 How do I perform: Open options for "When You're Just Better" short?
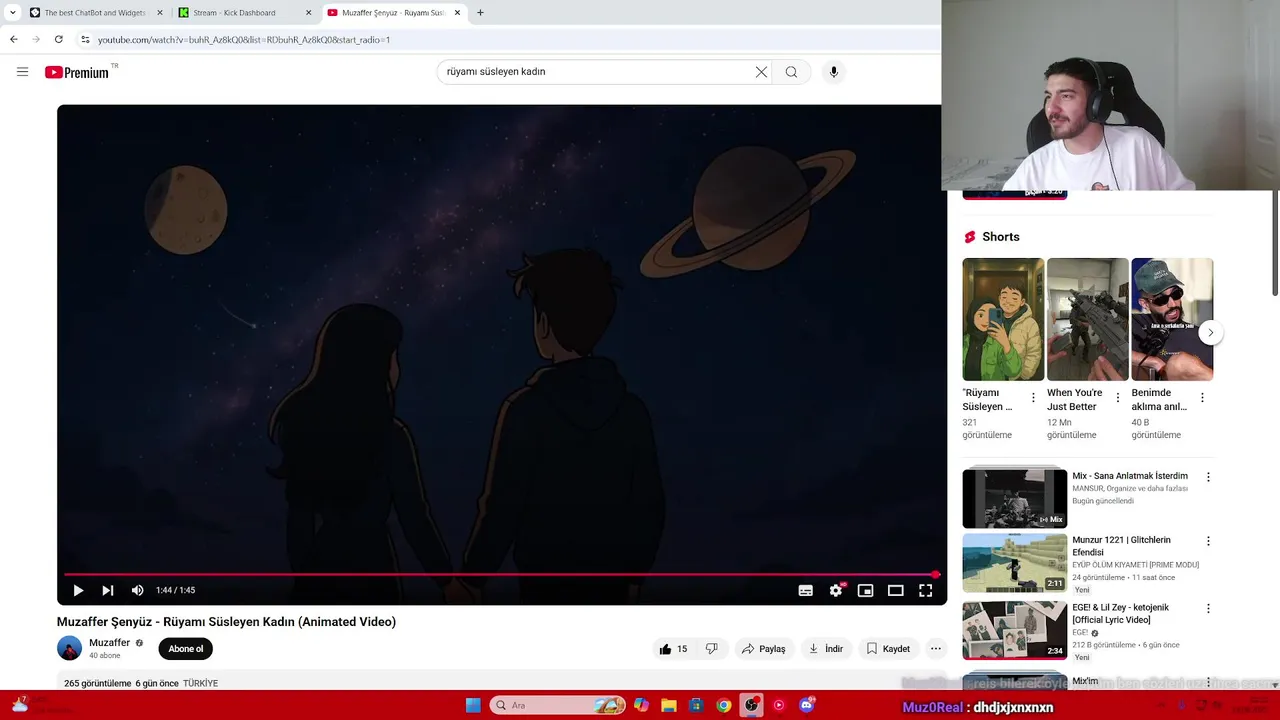click(1118, 398)
